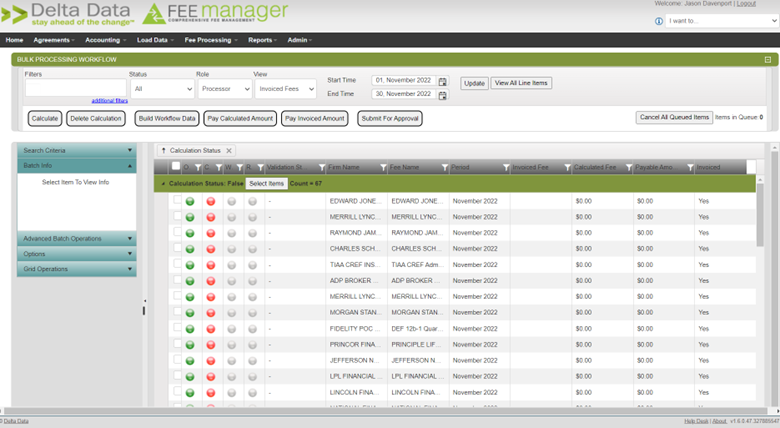780x428 pixels.
Task: Click the Start Time date field
Action: [404, 81]
